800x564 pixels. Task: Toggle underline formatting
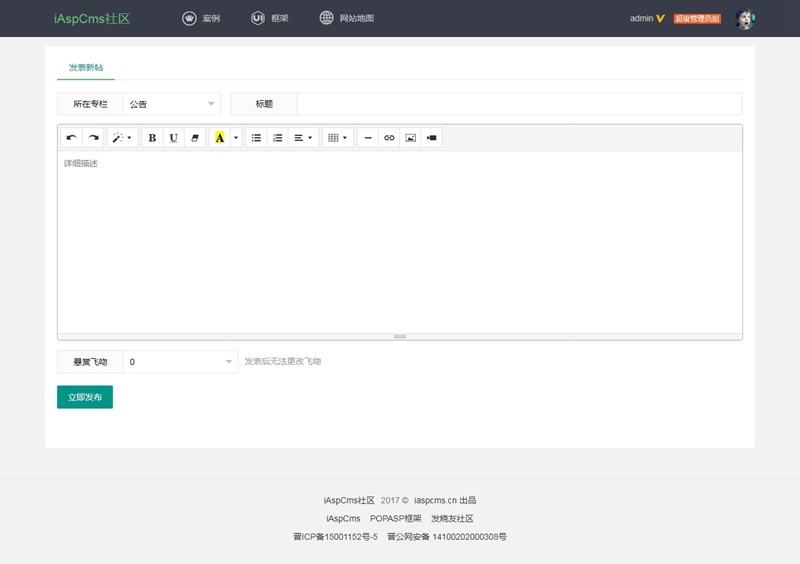173,138
